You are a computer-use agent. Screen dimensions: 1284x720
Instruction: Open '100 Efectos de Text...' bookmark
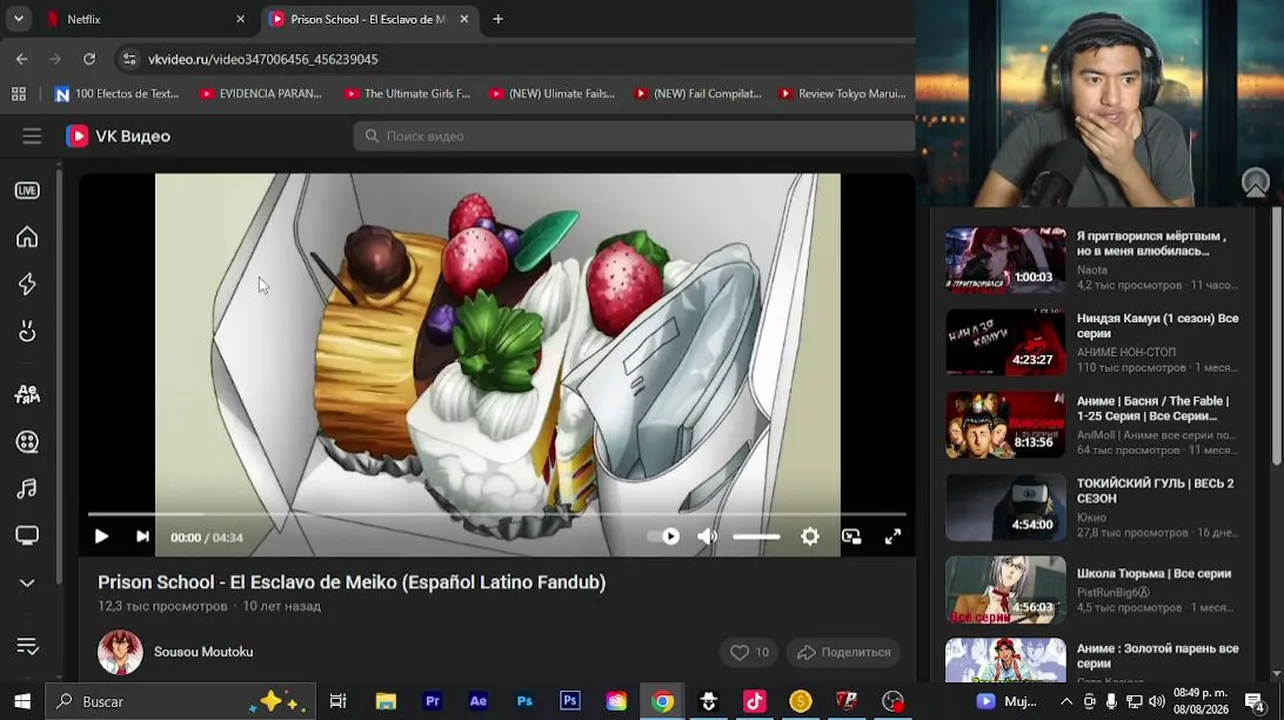[x=117, y=94]
